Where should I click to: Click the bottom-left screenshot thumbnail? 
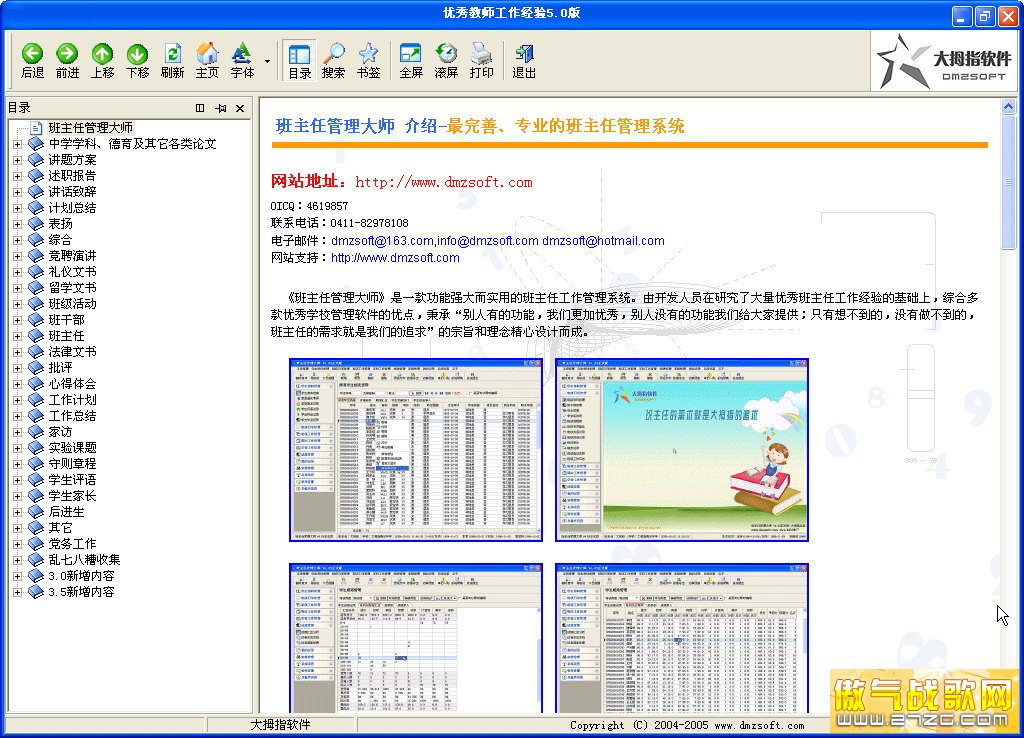point(416,638)
